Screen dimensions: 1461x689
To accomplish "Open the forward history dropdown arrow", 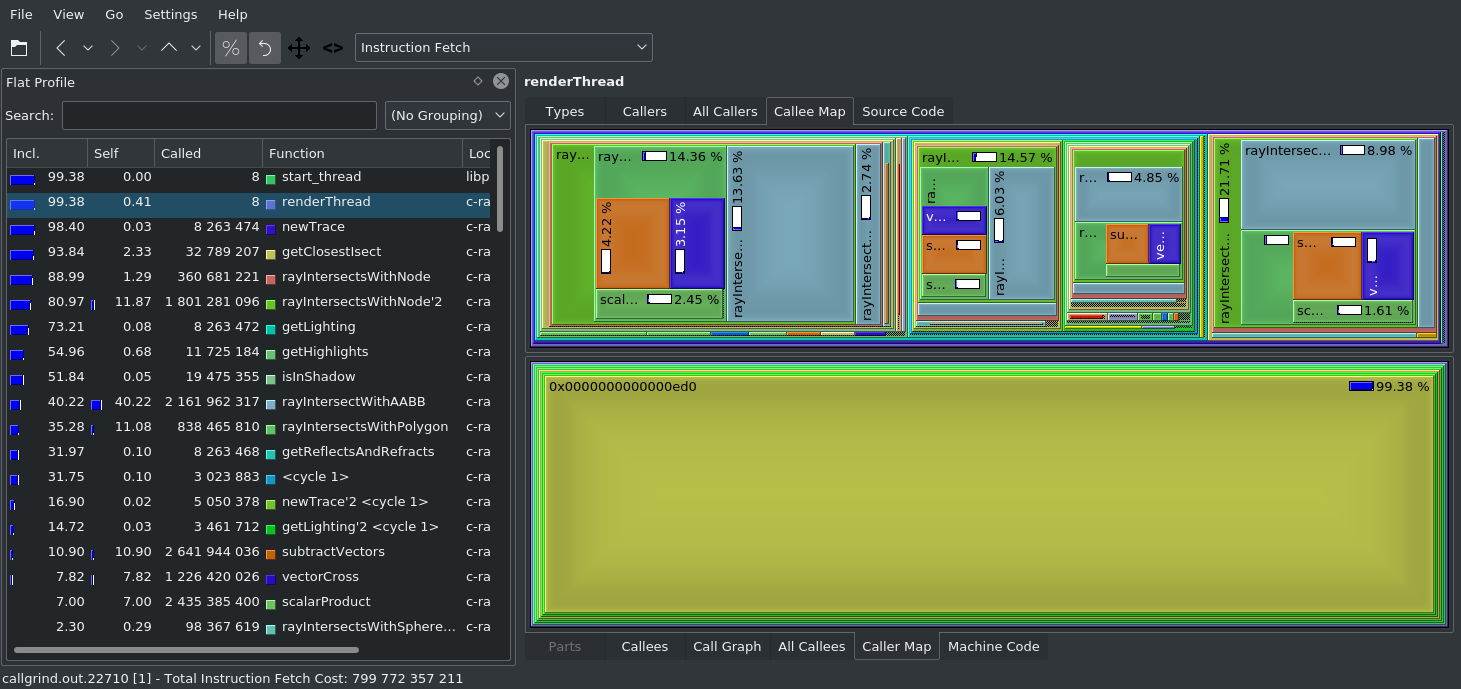I will point(142,48).
